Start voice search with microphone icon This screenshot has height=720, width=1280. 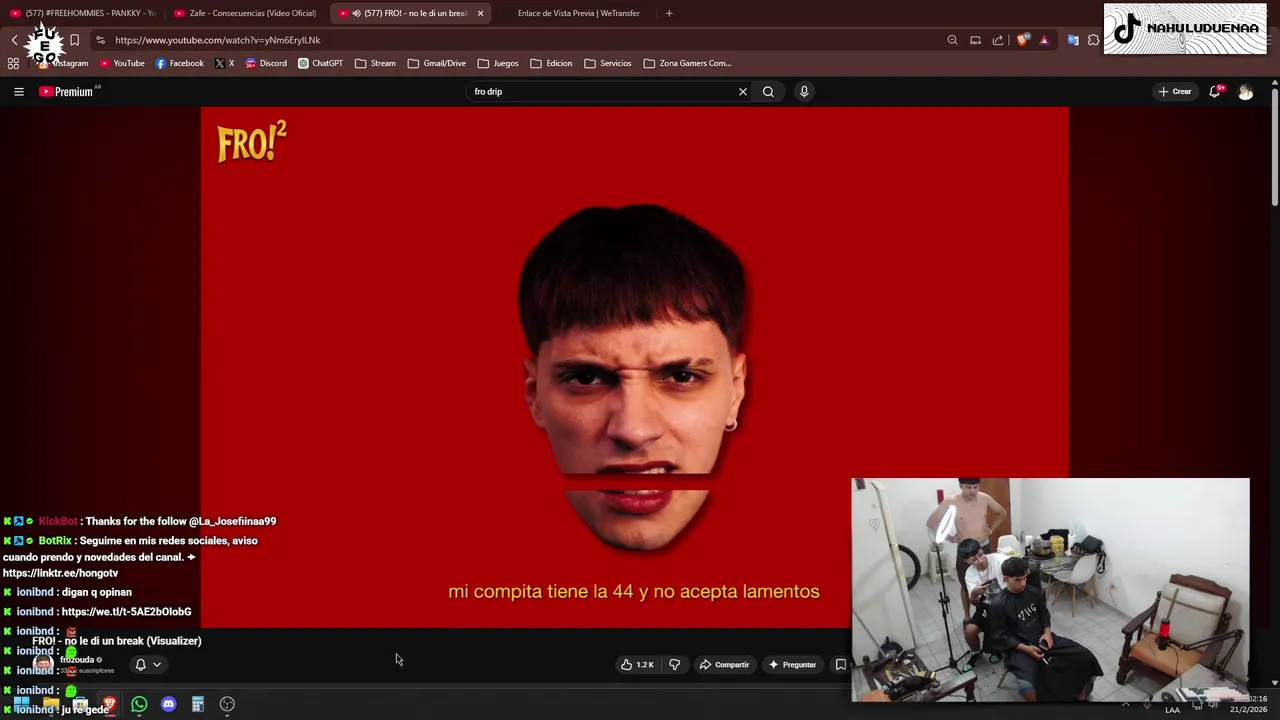tap(804, 91)
